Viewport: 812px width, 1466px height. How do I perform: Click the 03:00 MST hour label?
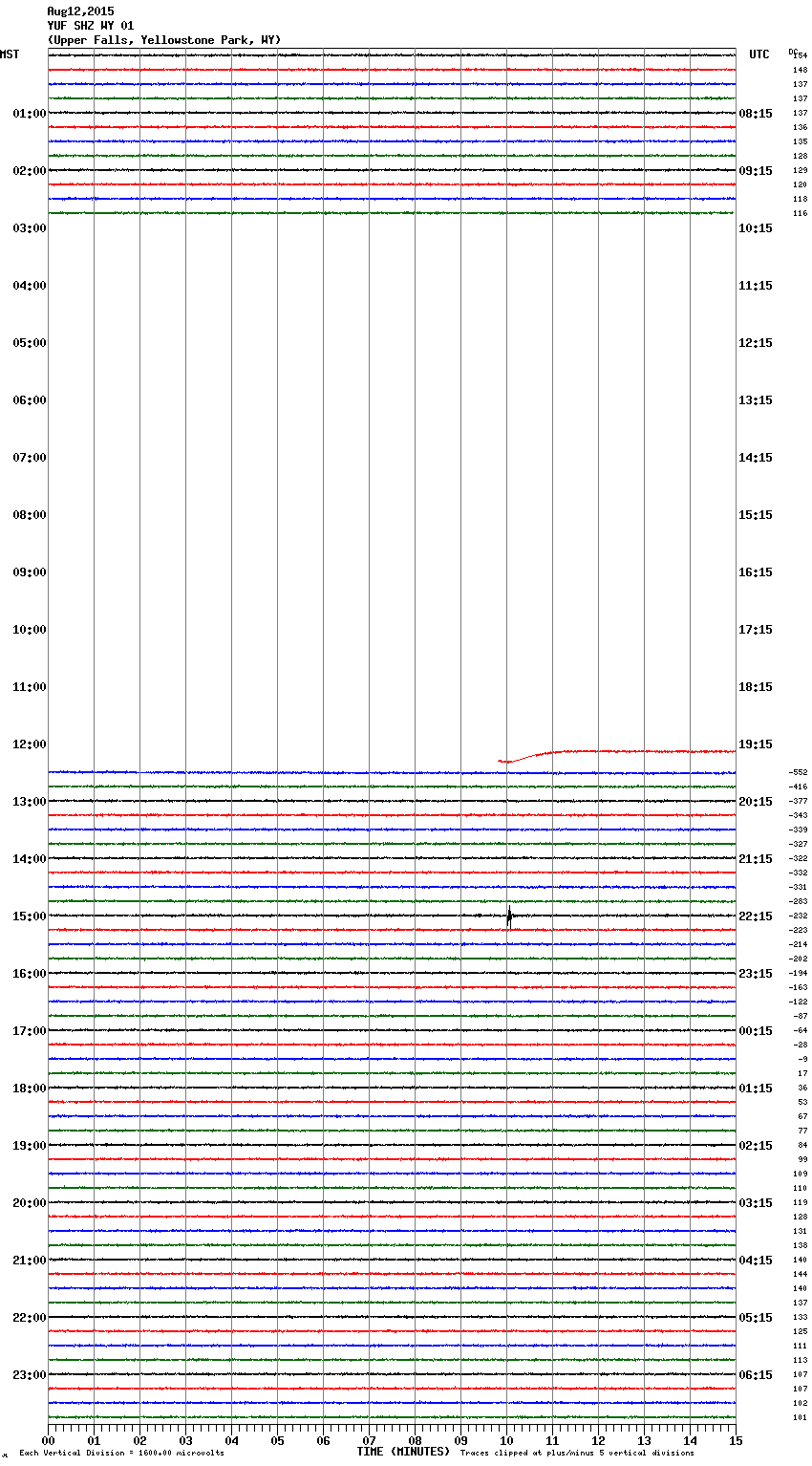tap(29, 228)
